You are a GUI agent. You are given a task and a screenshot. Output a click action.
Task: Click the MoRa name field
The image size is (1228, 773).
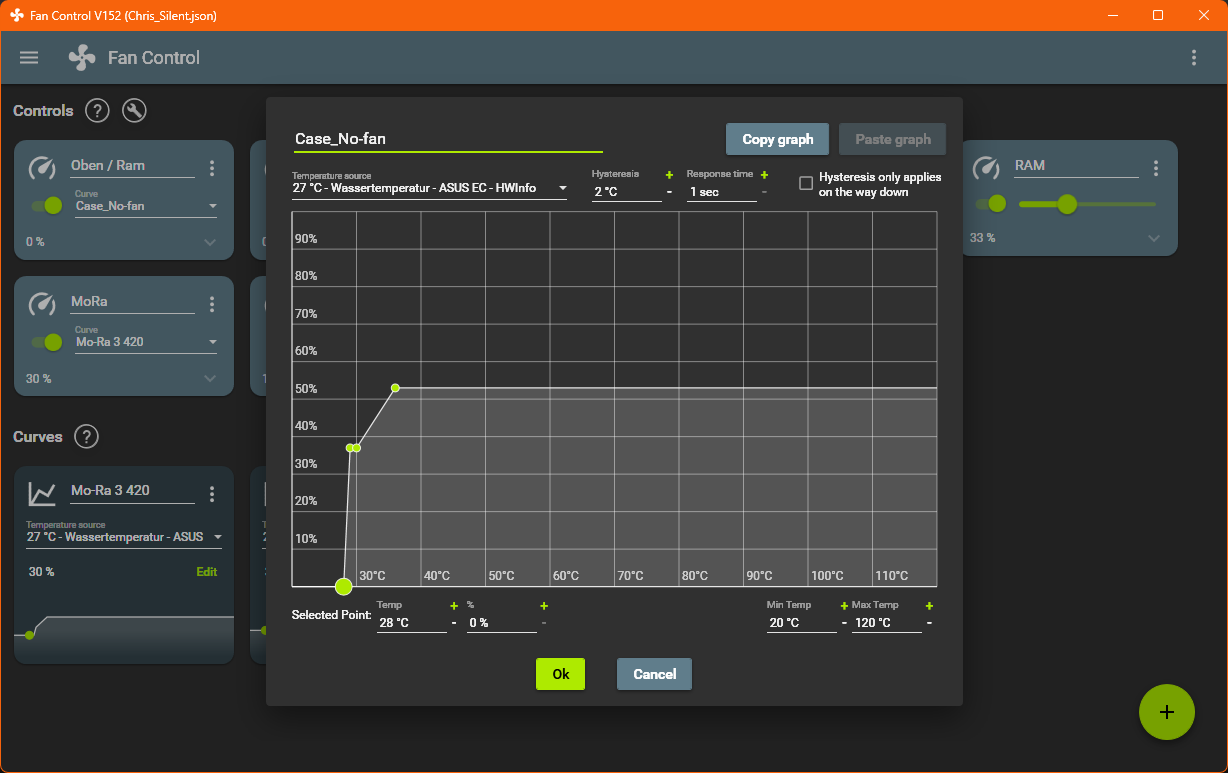(132, 302)
